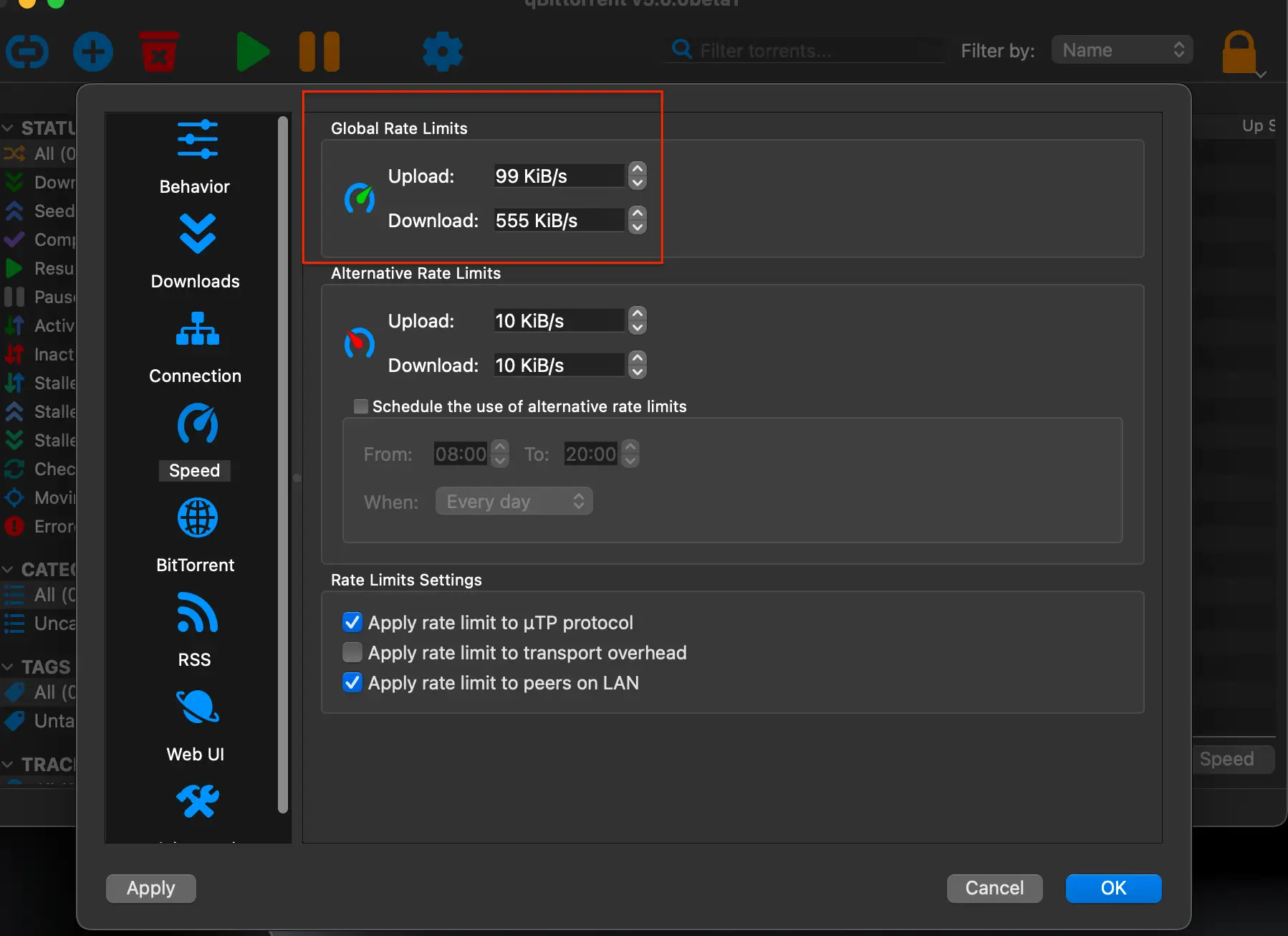Select Inactive status filter in main window
The height and width of the screenshot is (936, 1288).
pos(39,354)
